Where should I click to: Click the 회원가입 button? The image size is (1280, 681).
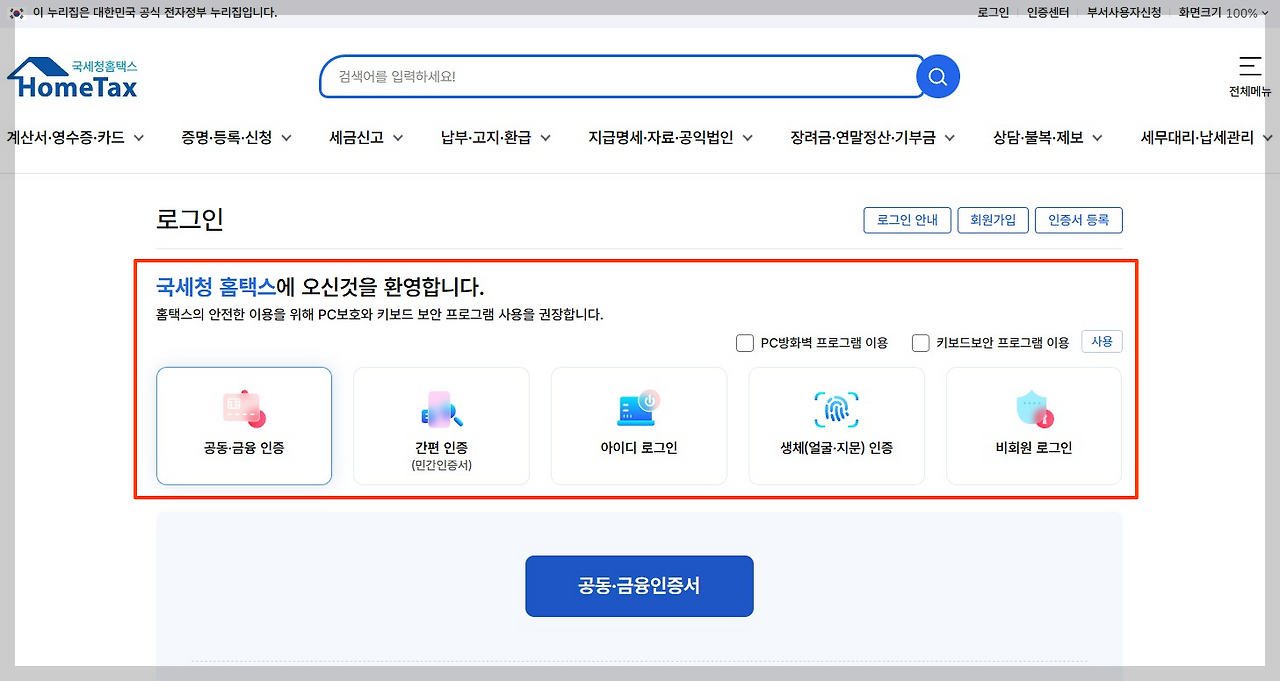point(993,220)
